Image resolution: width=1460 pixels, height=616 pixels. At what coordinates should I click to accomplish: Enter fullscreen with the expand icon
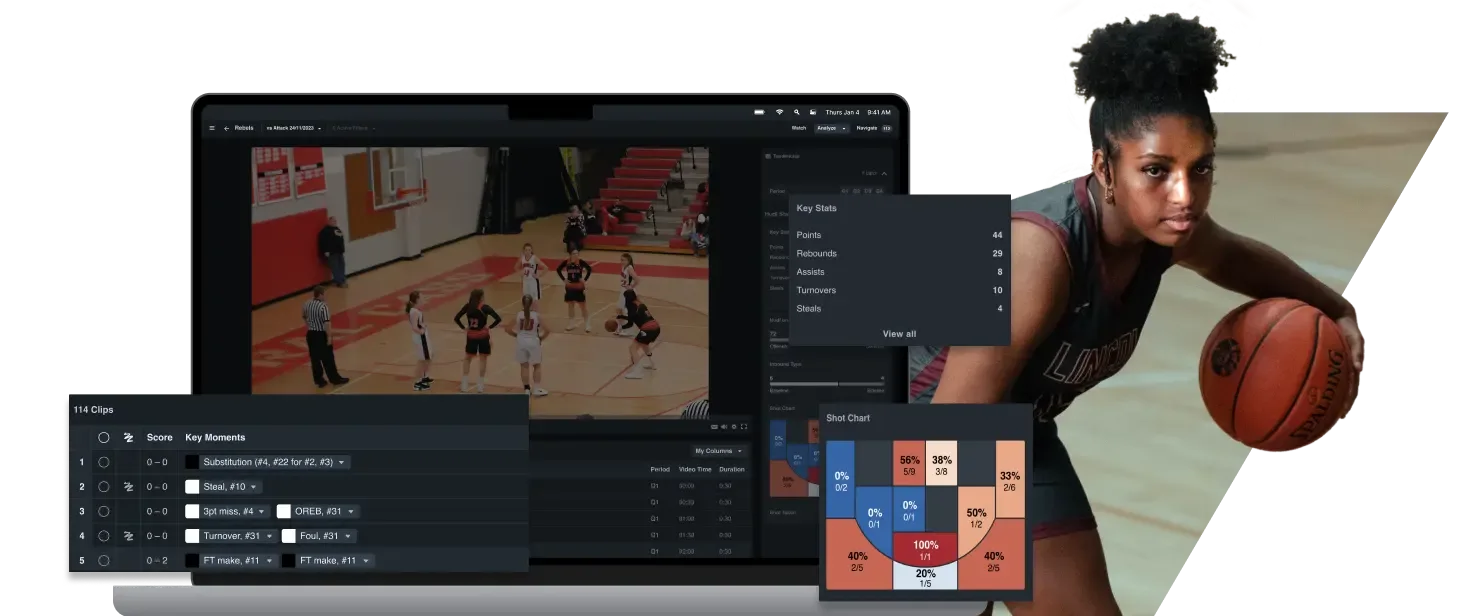coord(745,427)
